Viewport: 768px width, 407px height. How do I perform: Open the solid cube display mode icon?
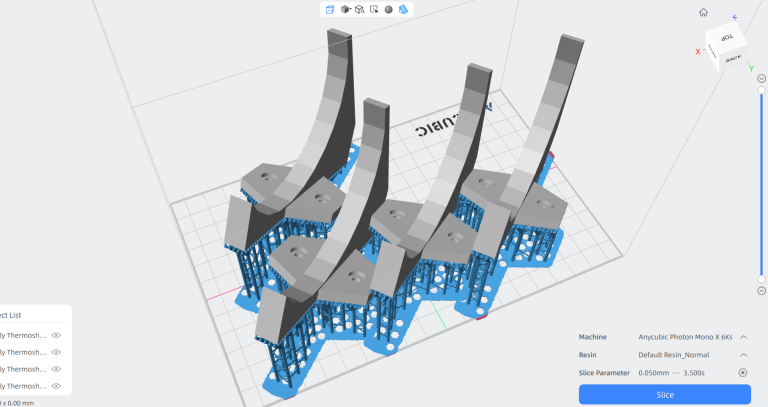tap(345, 10)
